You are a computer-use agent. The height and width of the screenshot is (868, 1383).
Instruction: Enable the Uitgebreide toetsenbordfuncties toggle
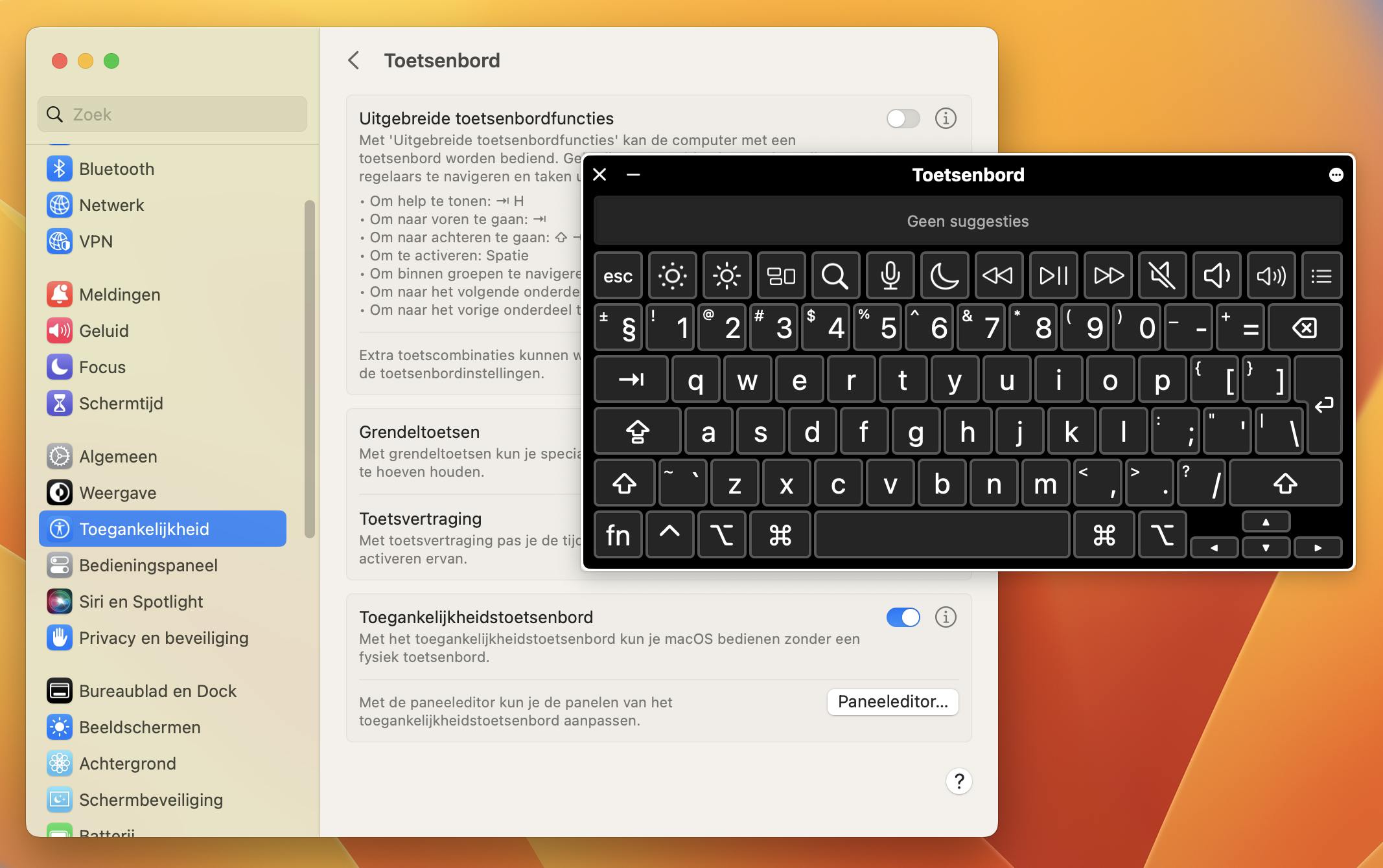click(903, 119)
